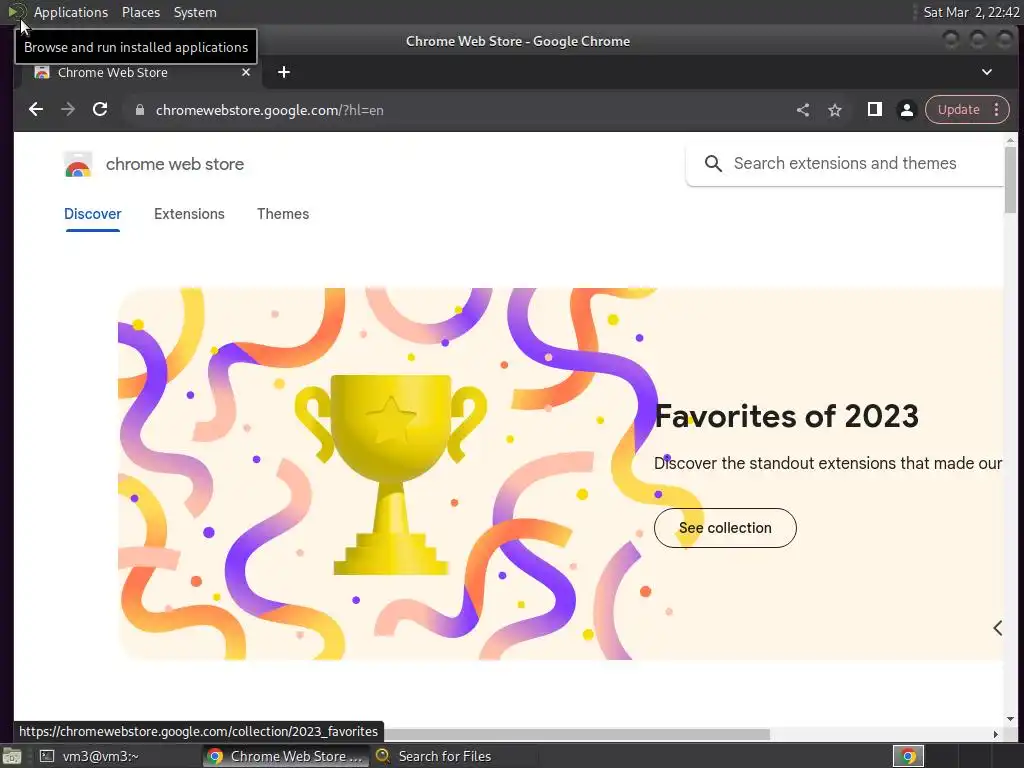Click the padlock site info icon
This screenshot has width=1024, height=768.
click(x=140, y=110)
